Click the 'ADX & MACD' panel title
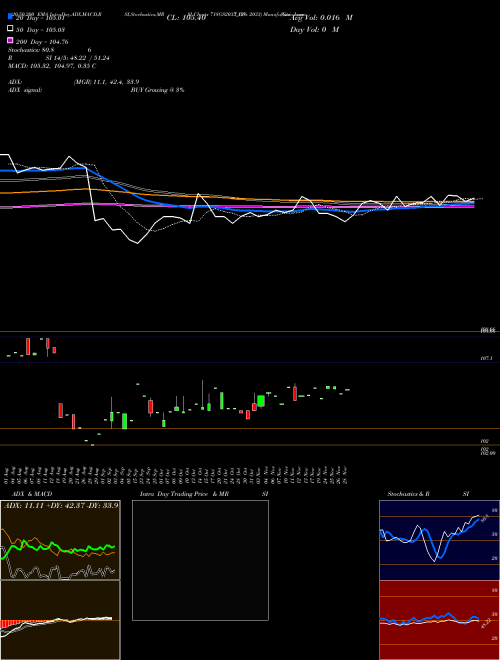 [x=32, y=494]
